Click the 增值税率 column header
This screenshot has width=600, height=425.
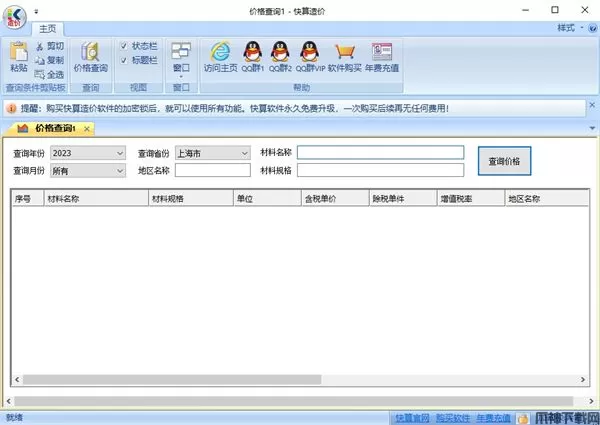pos(471,199)
